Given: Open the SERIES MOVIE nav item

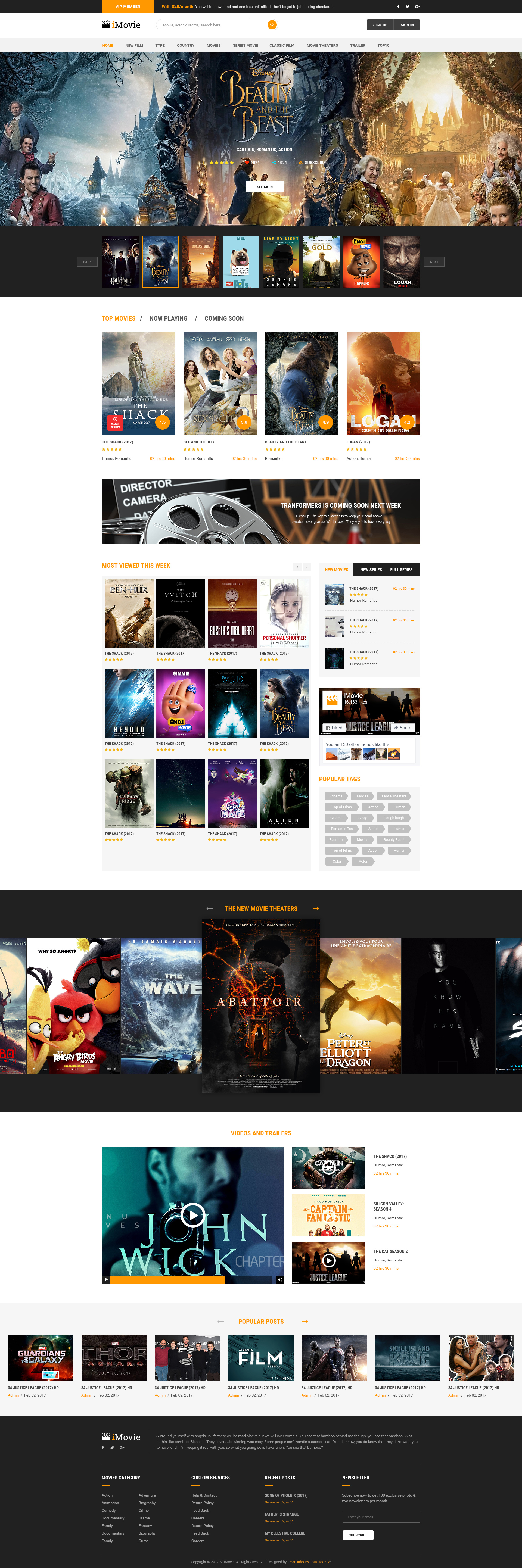Looking at the screenshot, I should [246, 46].
